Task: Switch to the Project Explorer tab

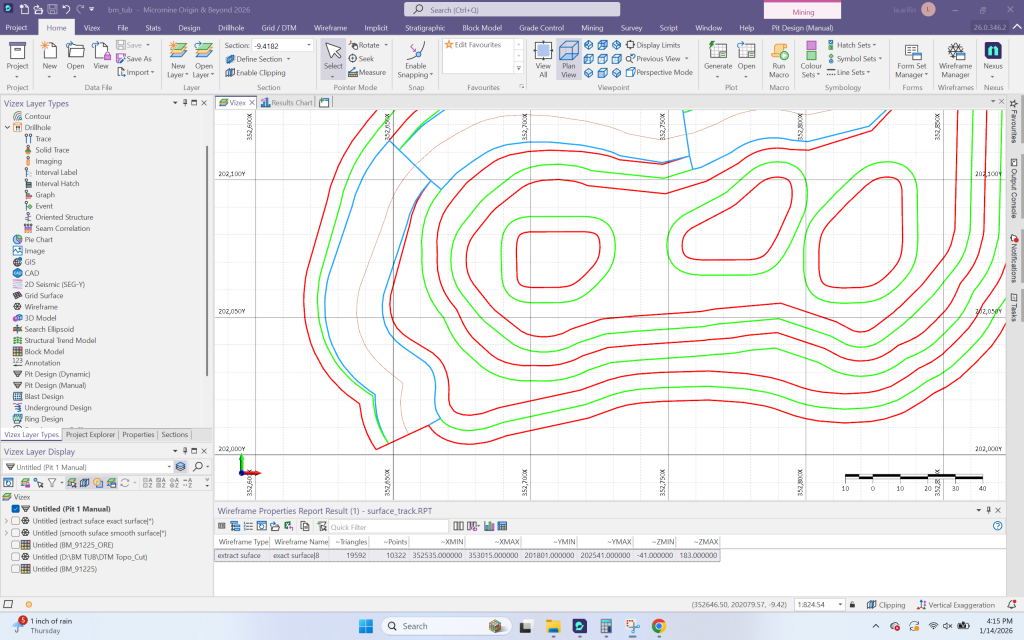Action: [x=90, y=434]
